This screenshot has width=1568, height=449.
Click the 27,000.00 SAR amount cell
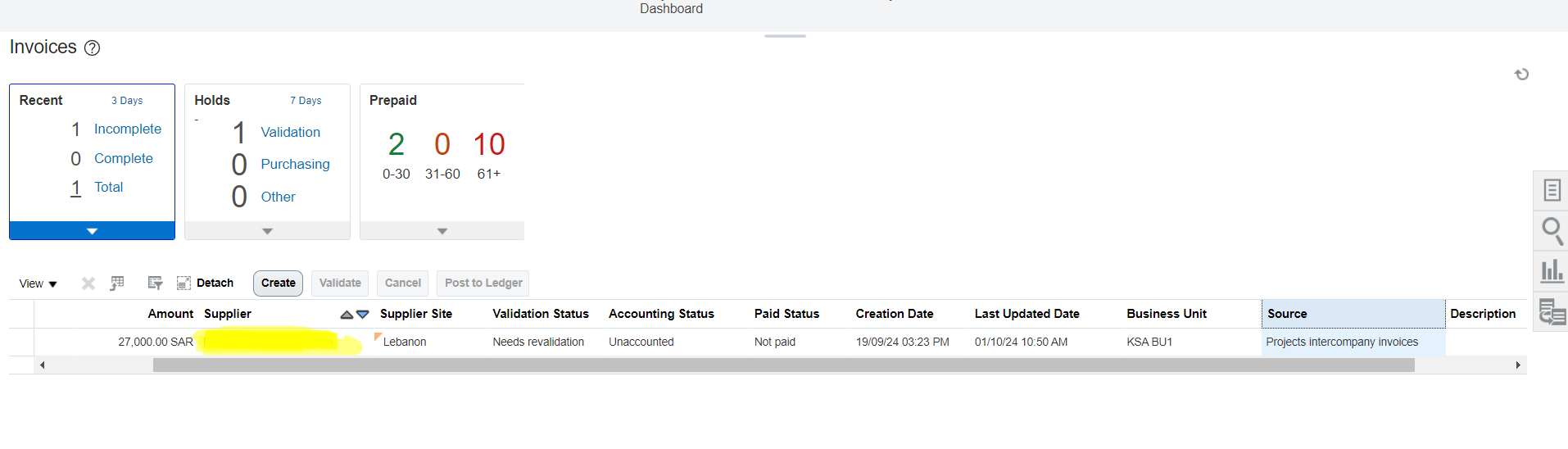[156, 342]
